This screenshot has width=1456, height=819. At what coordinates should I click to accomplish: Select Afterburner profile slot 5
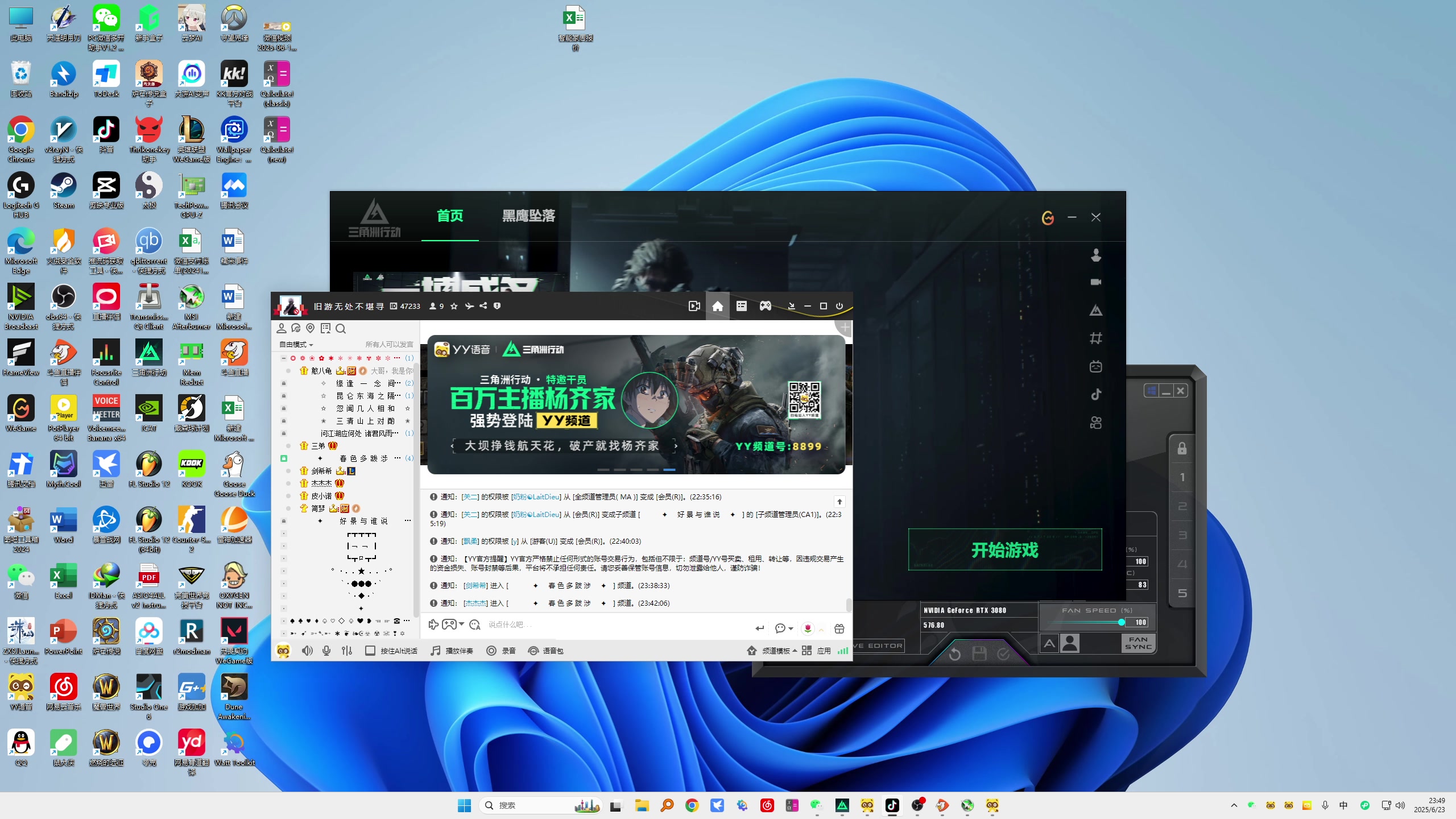pos(1182,593)
